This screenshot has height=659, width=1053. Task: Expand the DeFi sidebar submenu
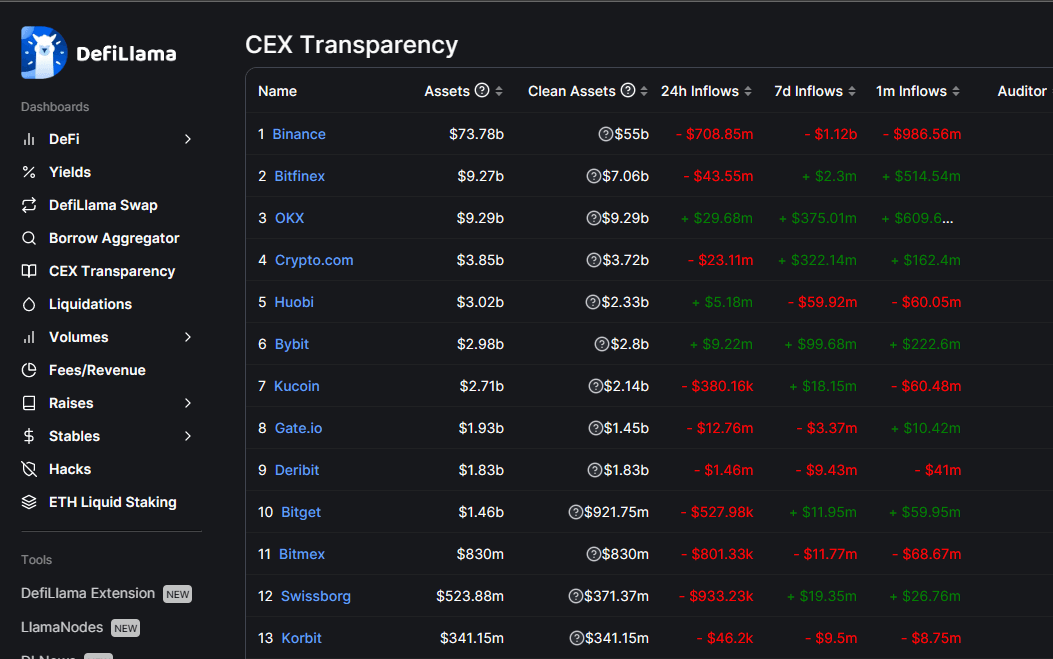187,139
